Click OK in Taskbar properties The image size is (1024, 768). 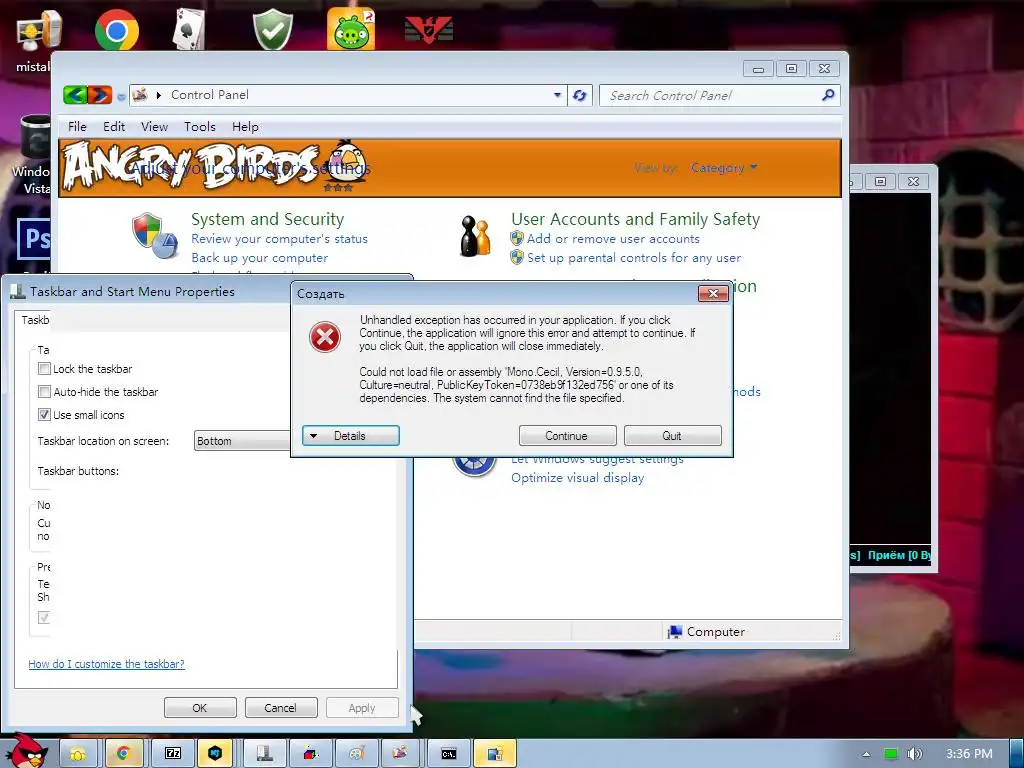(200, 708)
